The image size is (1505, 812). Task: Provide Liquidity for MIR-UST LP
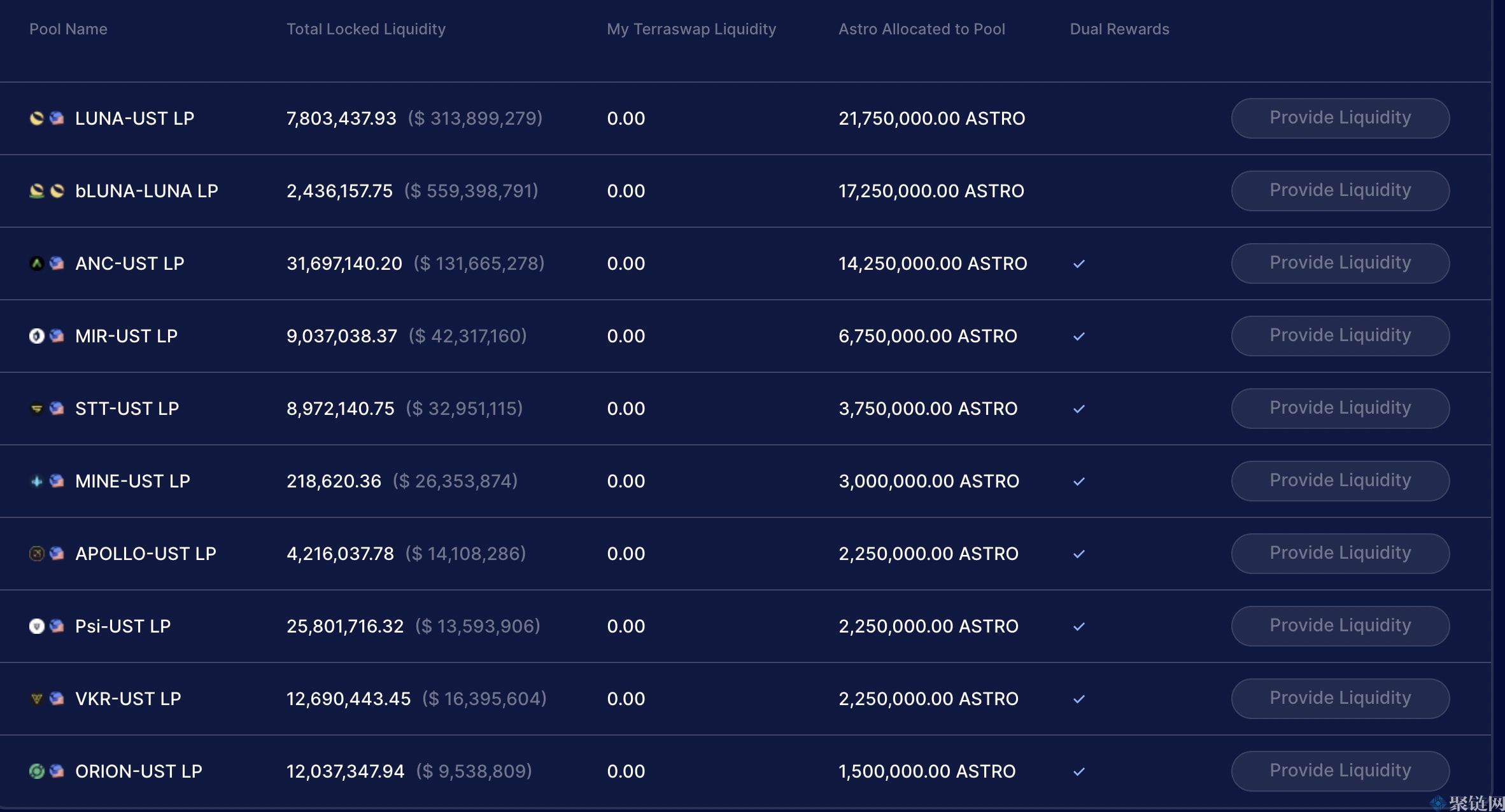(1340, 336)
